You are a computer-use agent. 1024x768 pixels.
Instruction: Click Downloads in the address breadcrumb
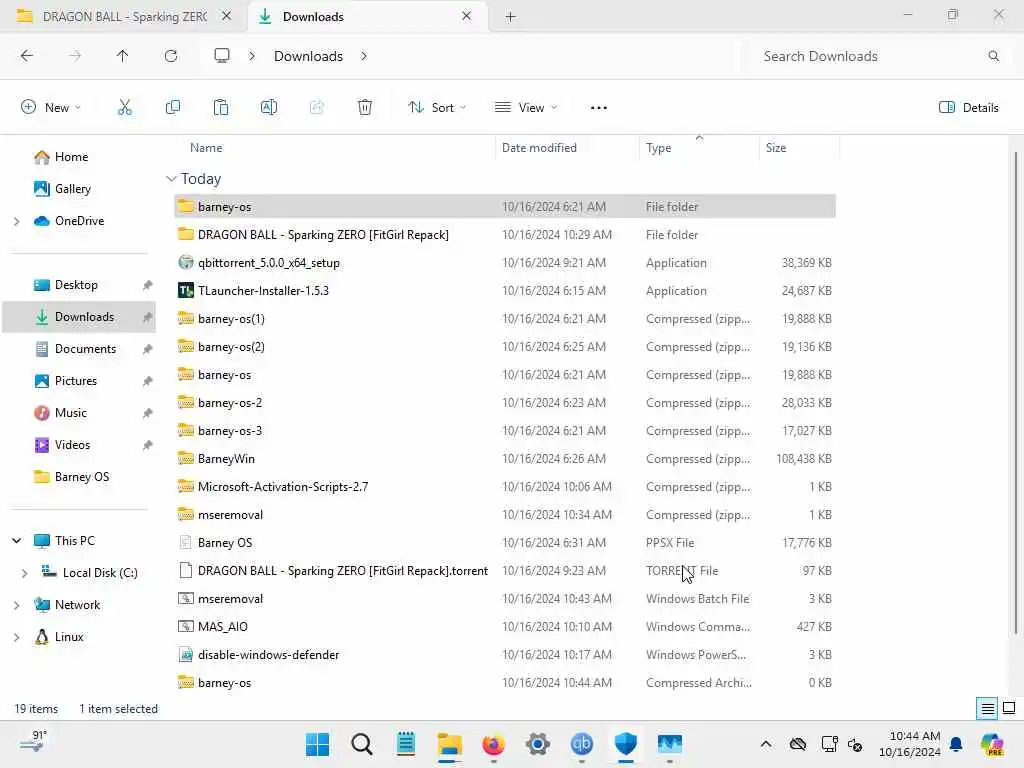tap(308, 56)
